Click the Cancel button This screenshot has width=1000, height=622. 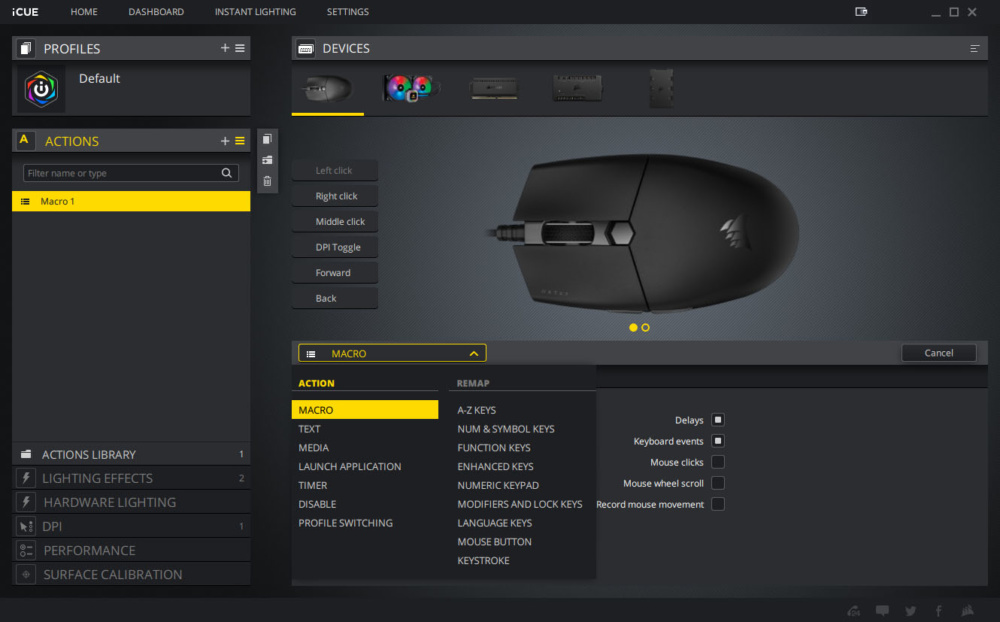pyautogui.click(x=939, y=353)
